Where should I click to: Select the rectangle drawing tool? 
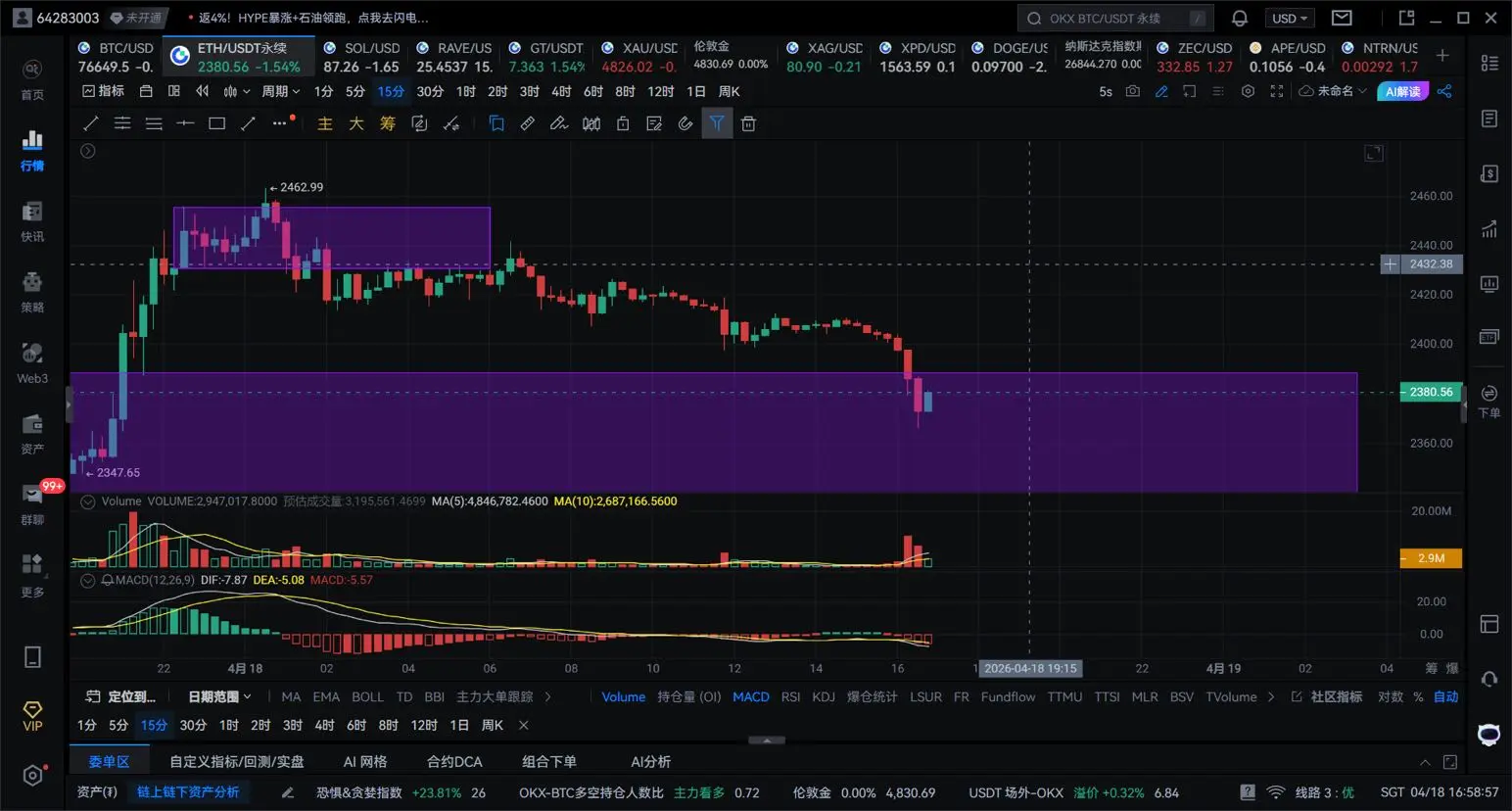(217, 123)
